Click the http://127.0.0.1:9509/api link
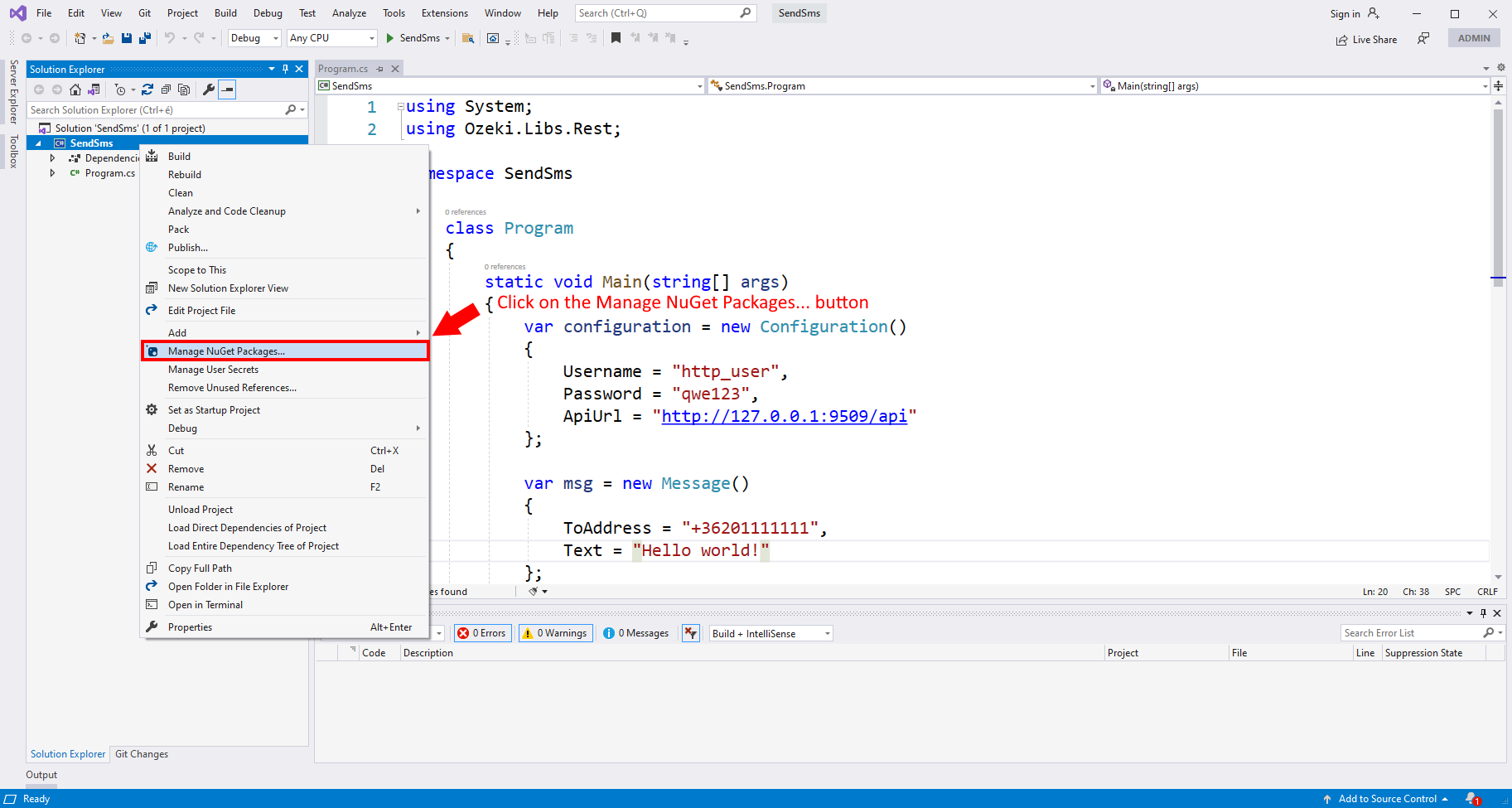Image resolution: width=1512 pixels, height=808 pixels. tap(784, 416)
